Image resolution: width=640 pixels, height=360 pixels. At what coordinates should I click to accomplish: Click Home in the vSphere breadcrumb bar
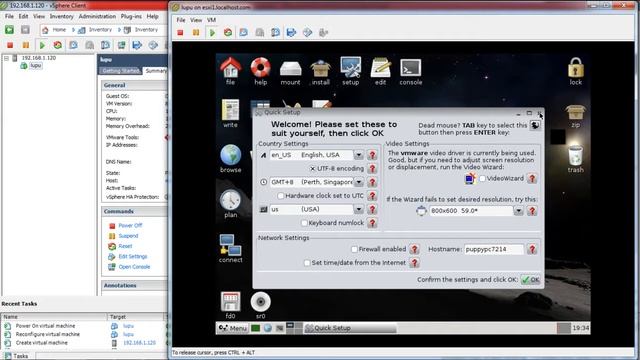tap(59, 30)
